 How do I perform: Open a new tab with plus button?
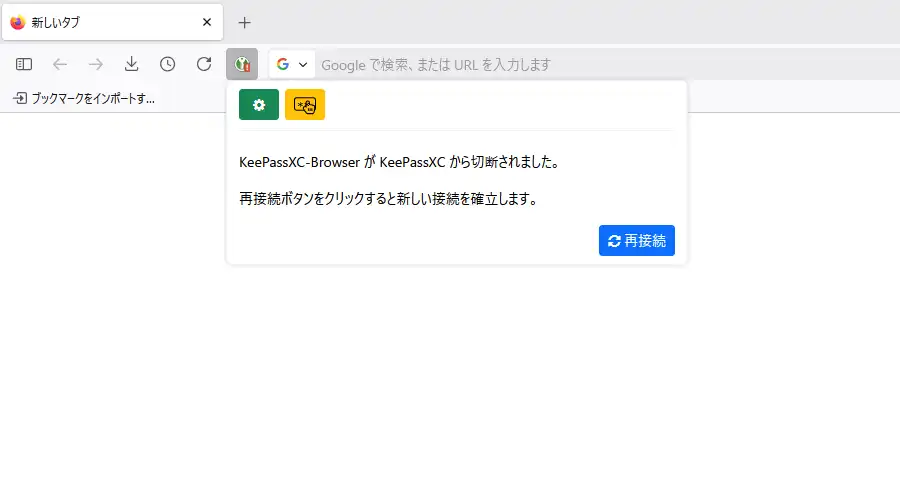pyautogui.click(x=245, y=22)
